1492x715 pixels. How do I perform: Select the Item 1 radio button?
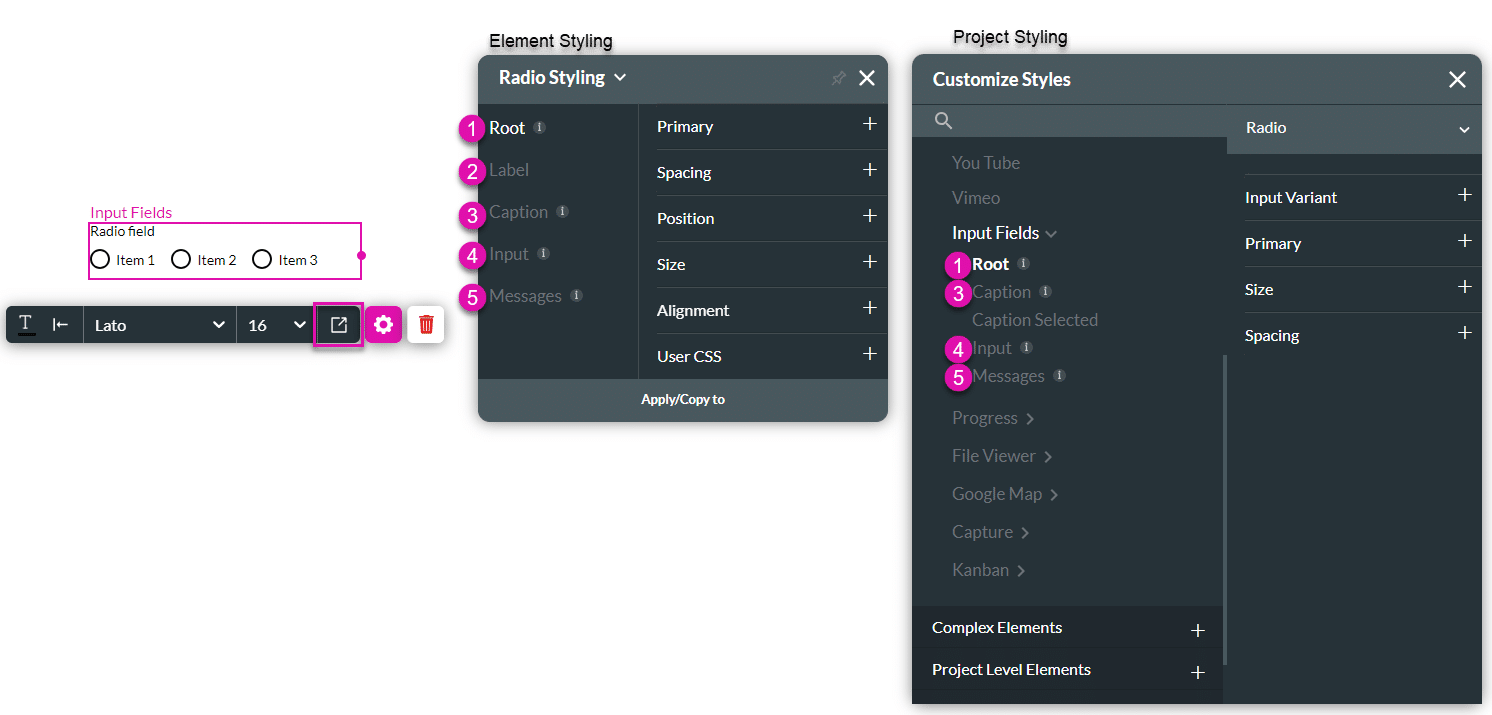pyautogui.click(x=100, y=260)
